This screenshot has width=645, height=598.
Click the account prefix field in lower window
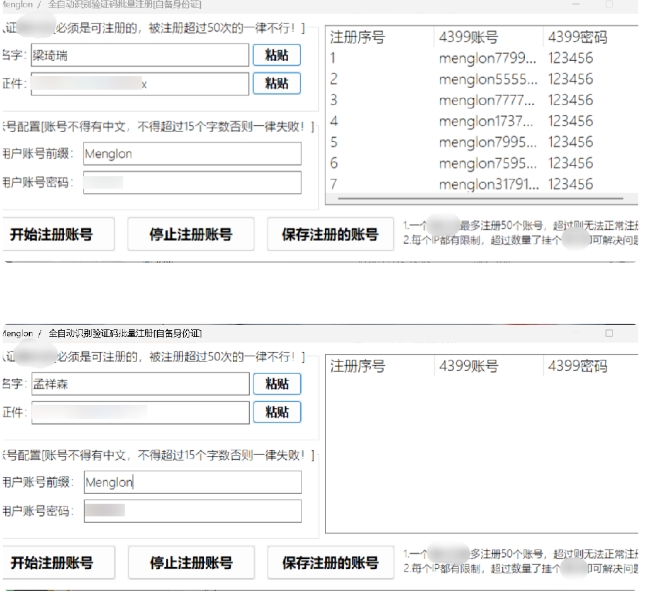pyautogui.click(x=192, y=482)
